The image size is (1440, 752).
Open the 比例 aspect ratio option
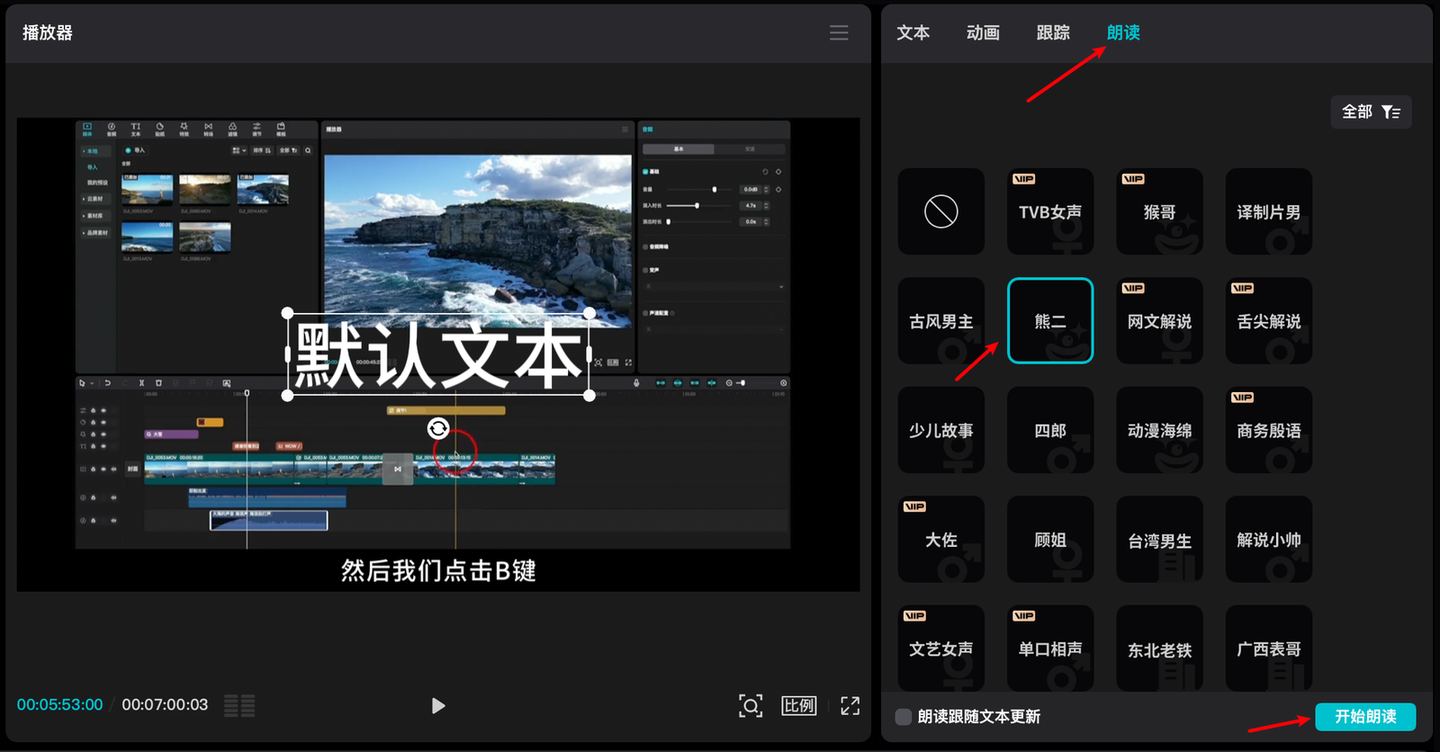click(798, 706)
